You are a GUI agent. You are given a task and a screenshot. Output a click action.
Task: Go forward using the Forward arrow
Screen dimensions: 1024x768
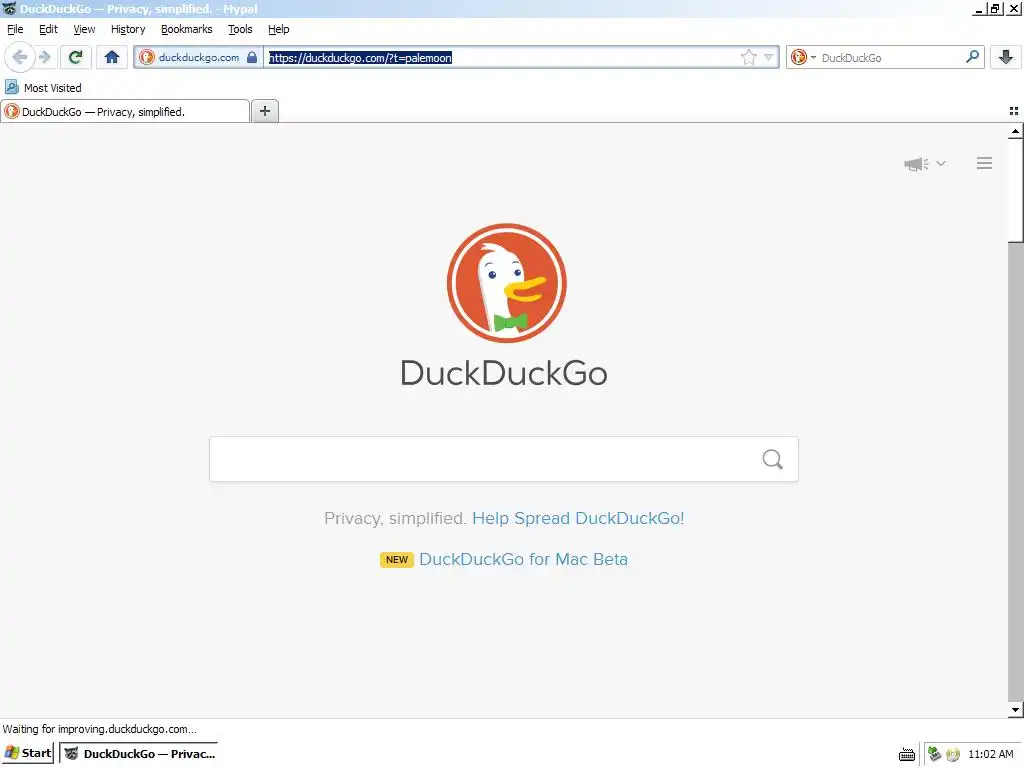pos(44,57)
